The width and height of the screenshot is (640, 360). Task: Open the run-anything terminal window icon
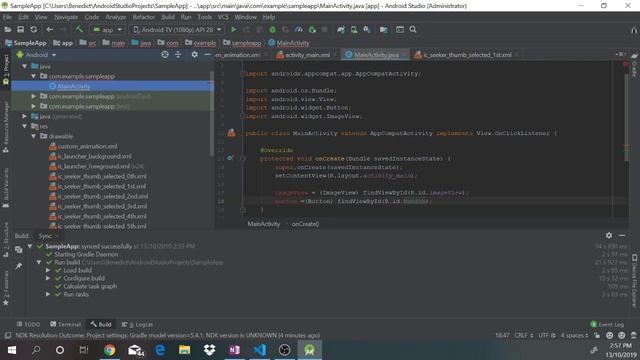[400, 30]
